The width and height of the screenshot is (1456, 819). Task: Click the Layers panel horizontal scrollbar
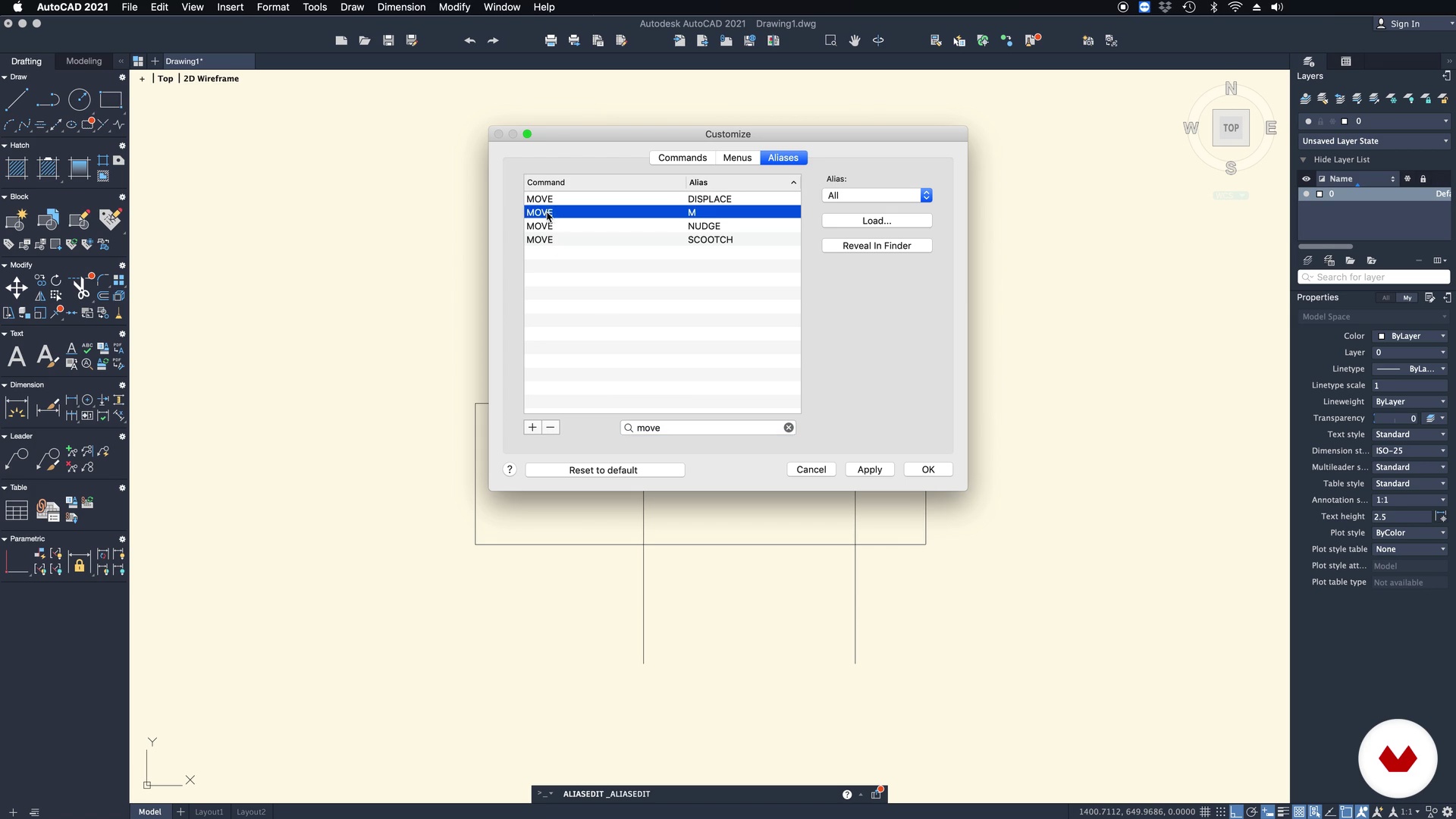(x=1326, y=246)
